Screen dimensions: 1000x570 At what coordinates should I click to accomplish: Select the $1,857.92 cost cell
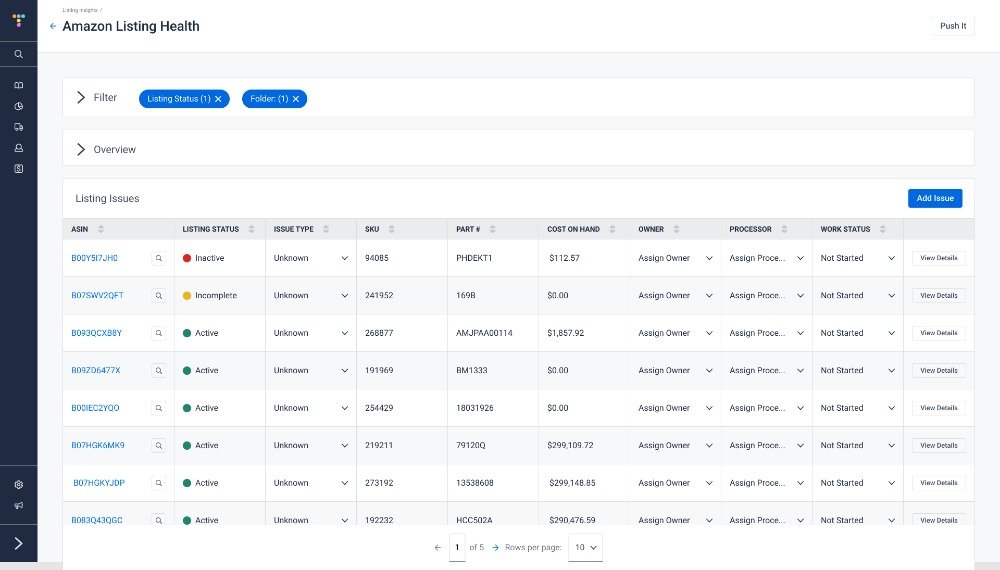pyautogui.click(x=566, y=333)
